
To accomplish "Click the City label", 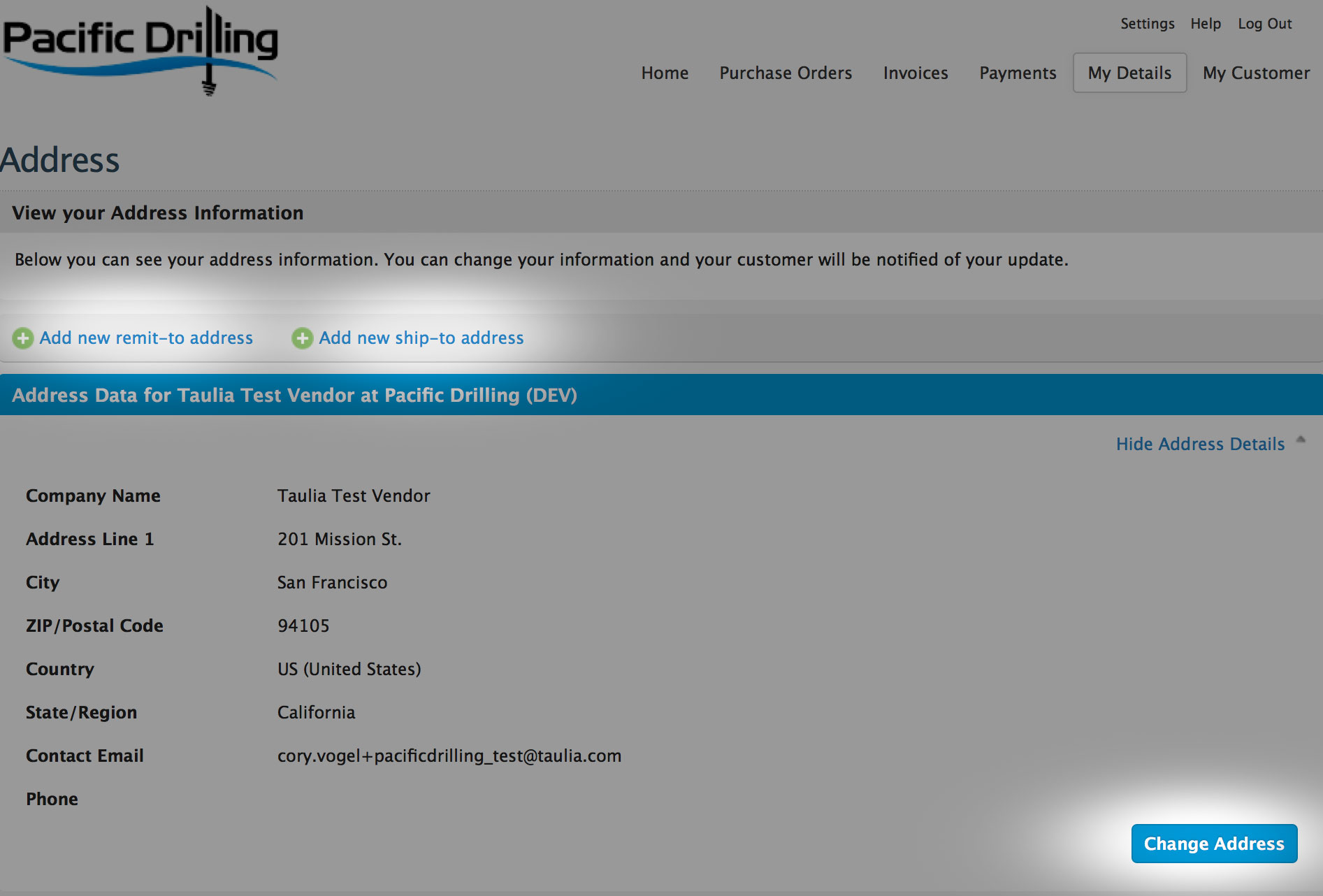I will [43, 582].
